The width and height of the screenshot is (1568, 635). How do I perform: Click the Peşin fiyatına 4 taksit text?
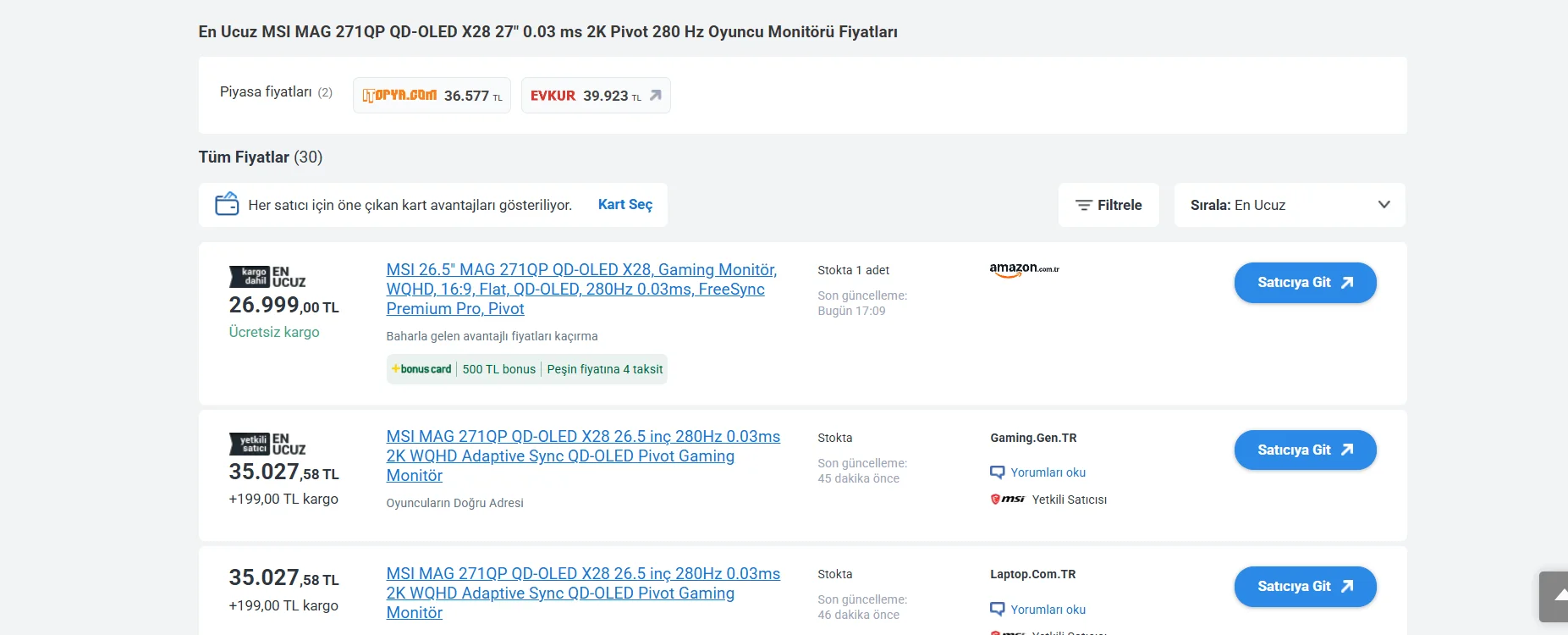click(605, 369)
